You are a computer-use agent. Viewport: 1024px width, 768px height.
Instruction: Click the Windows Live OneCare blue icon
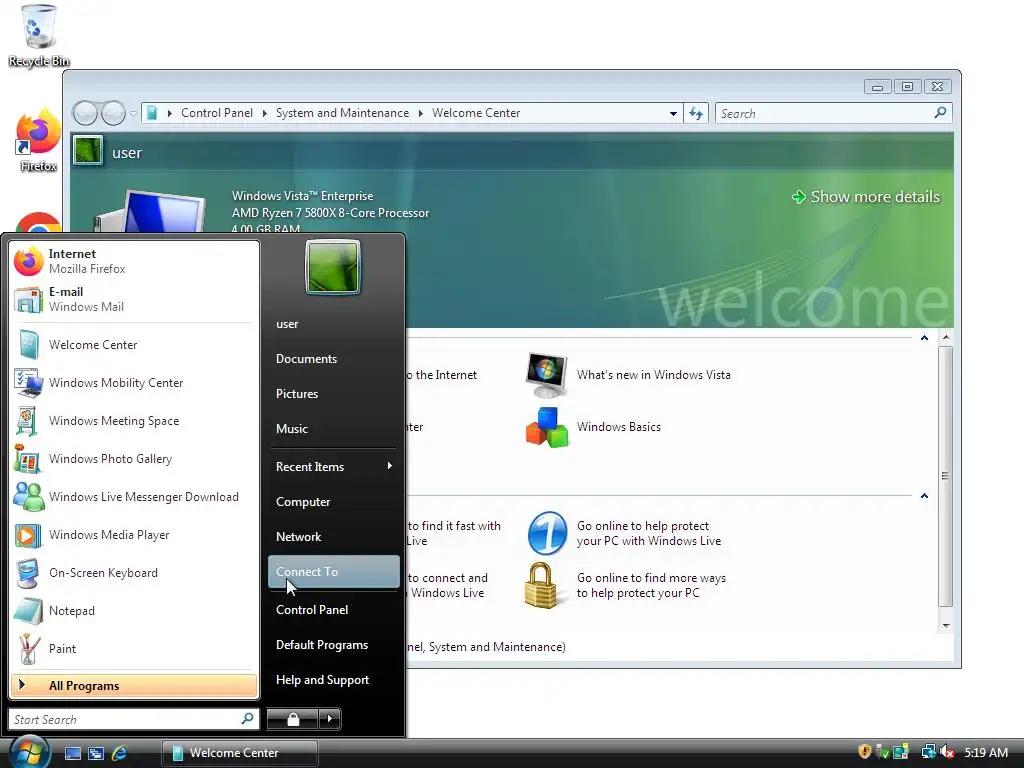(x=547, y=533)
